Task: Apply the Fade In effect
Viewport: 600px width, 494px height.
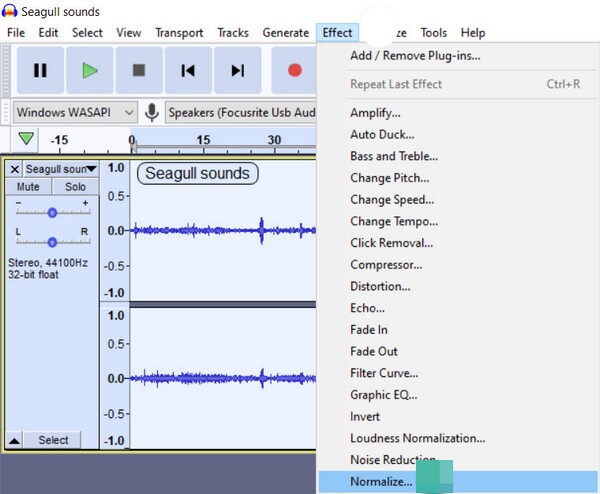Action: (458, 330)
